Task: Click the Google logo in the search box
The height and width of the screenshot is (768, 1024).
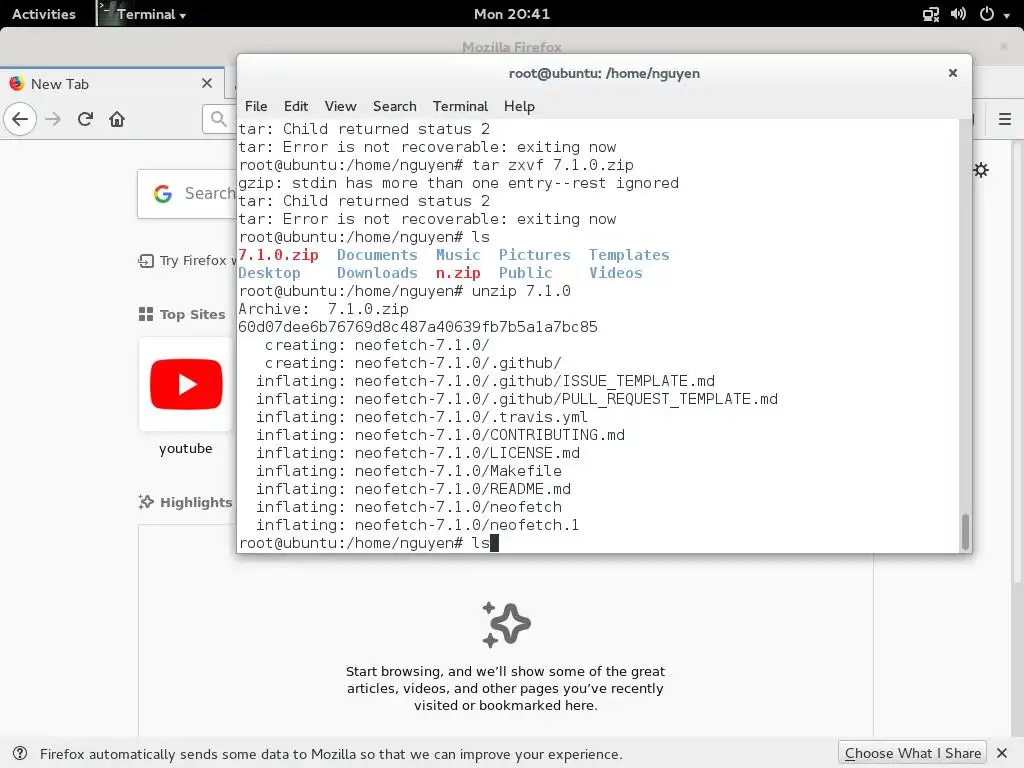Action: tap(163, 193)
